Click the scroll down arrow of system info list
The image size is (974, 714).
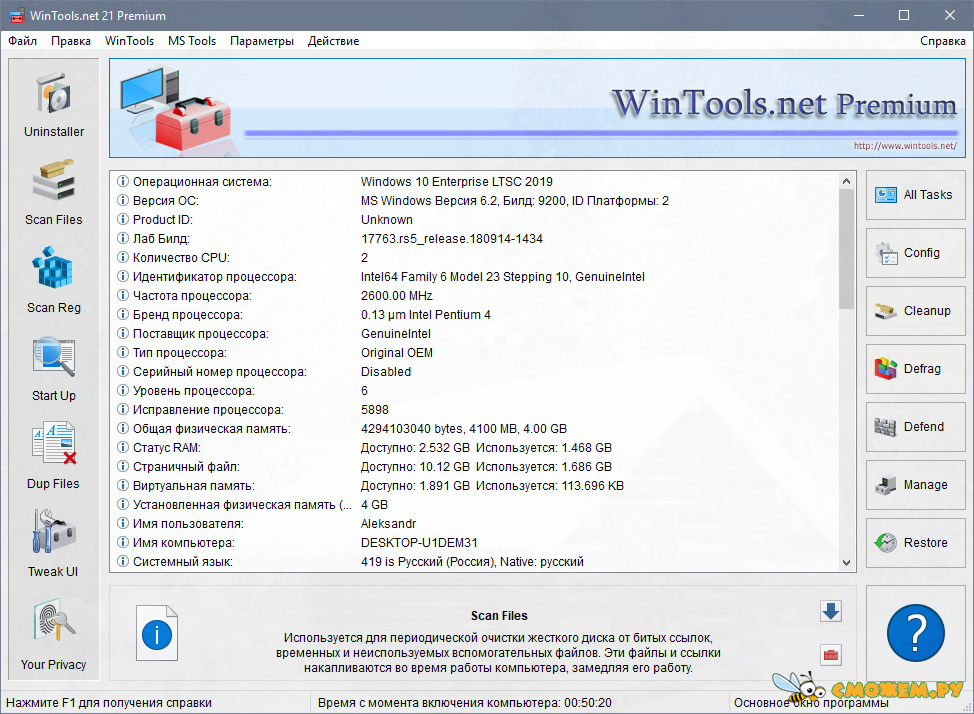click(x=846, y=562)
